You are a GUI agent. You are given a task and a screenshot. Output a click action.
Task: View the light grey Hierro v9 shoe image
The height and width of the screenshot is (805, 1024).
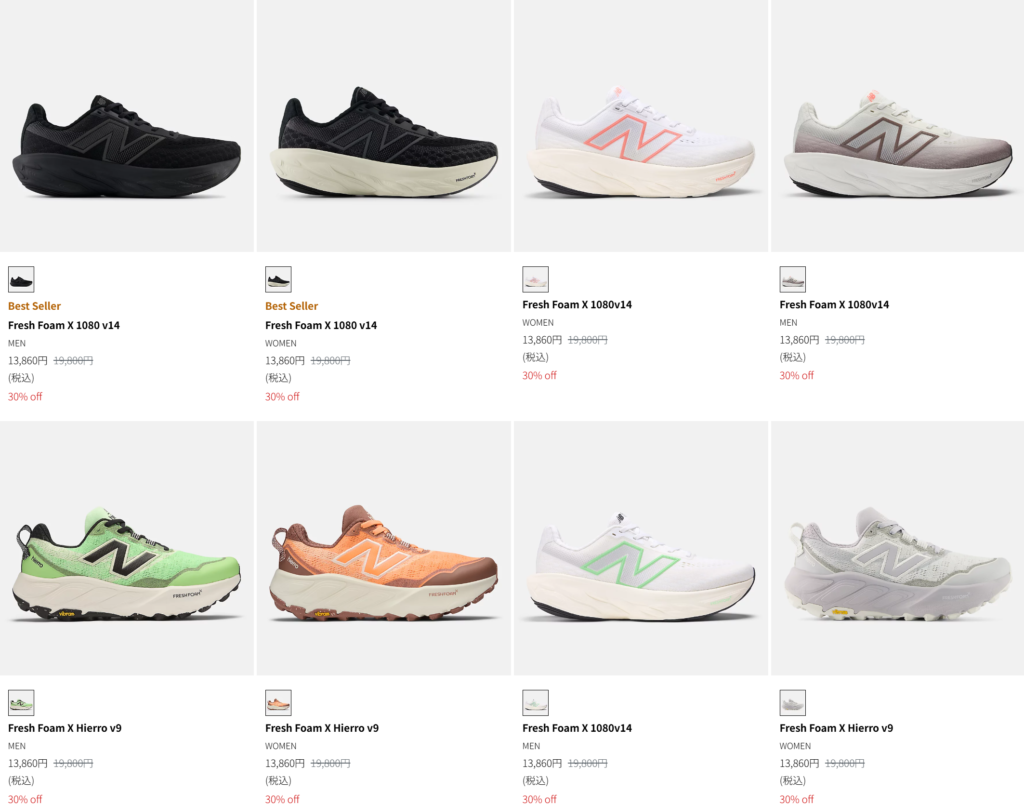pyautogui.click(x=897, y=548)
